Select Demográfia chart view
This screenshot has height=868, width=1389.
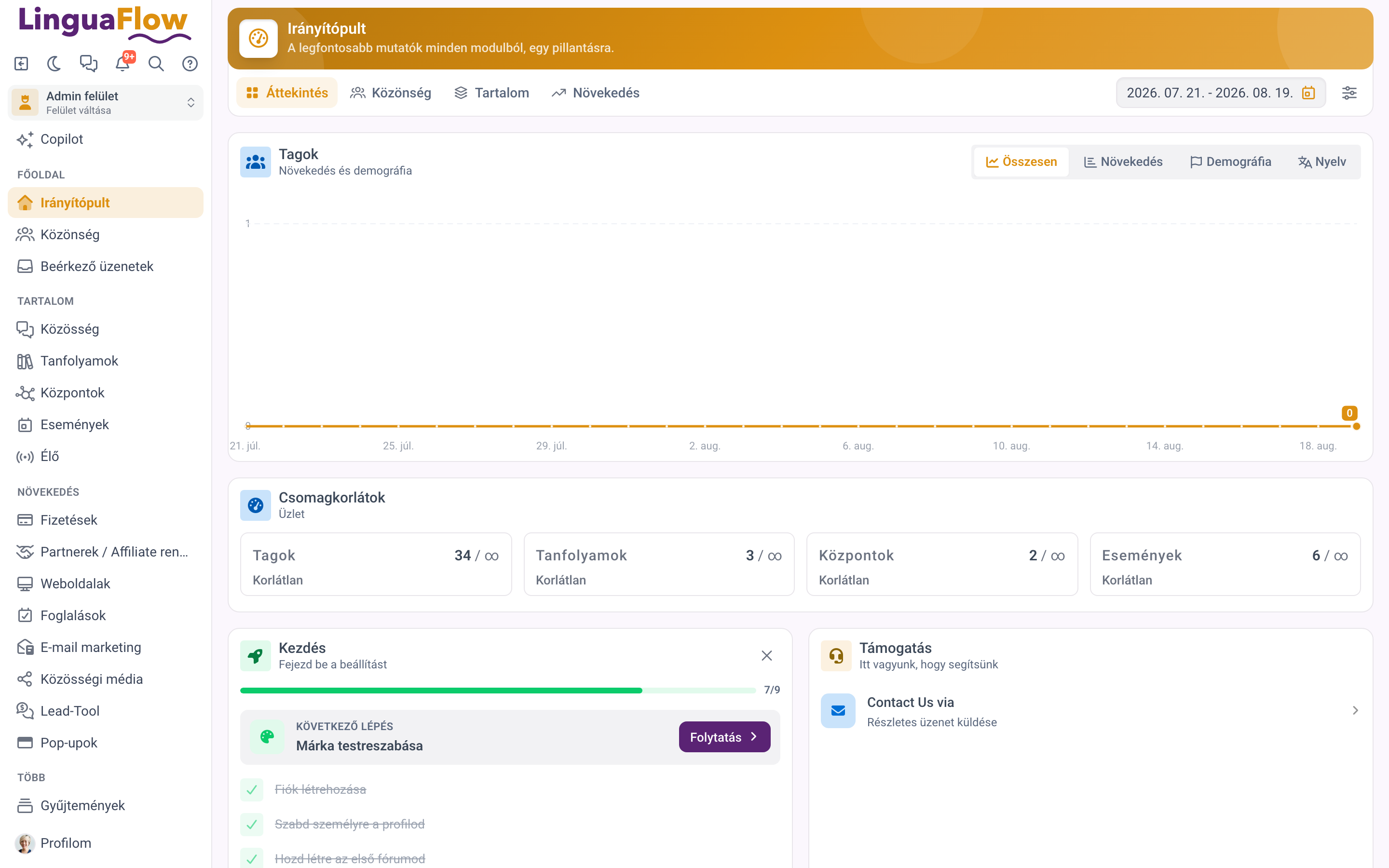1231,162
